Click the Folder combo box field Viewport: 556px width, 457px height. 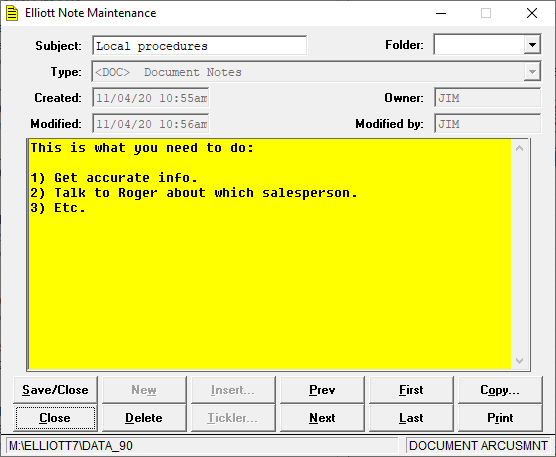[x=487, y=45]
